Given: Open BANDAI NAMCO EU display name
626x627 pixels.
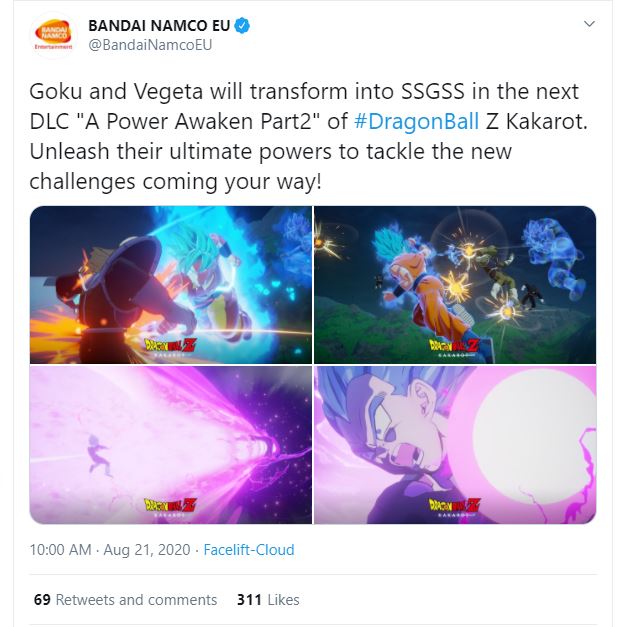Looking at the screenshot, I should (x=159, y=26).
